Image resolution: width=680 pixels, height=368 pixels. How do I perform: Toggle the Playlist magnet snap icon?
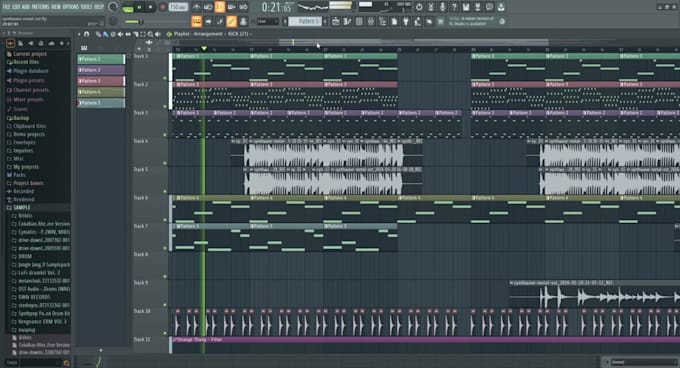point(86,34)
